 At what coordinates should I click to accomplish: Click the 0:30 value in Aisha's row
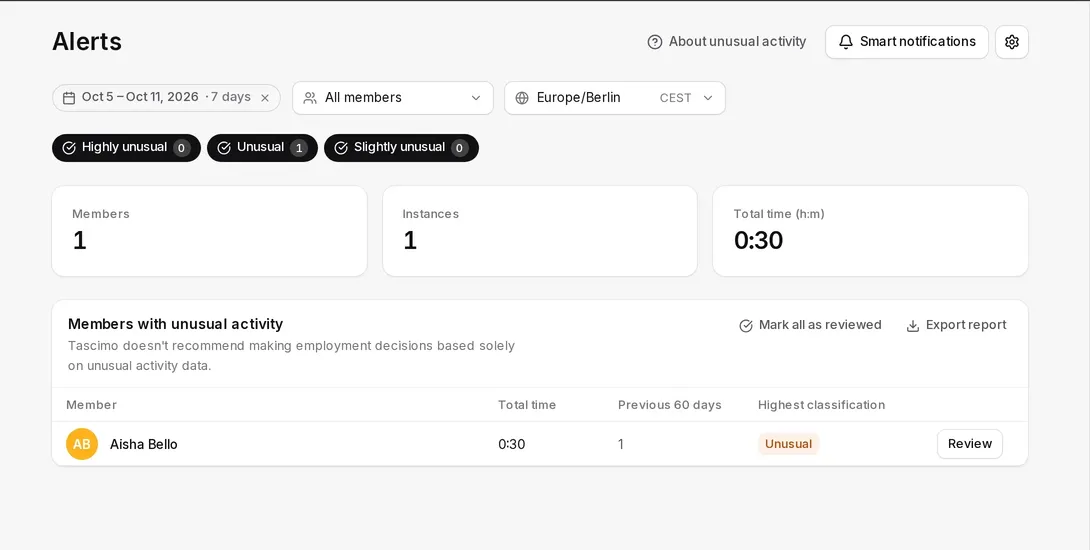click(x=512, y=444)
